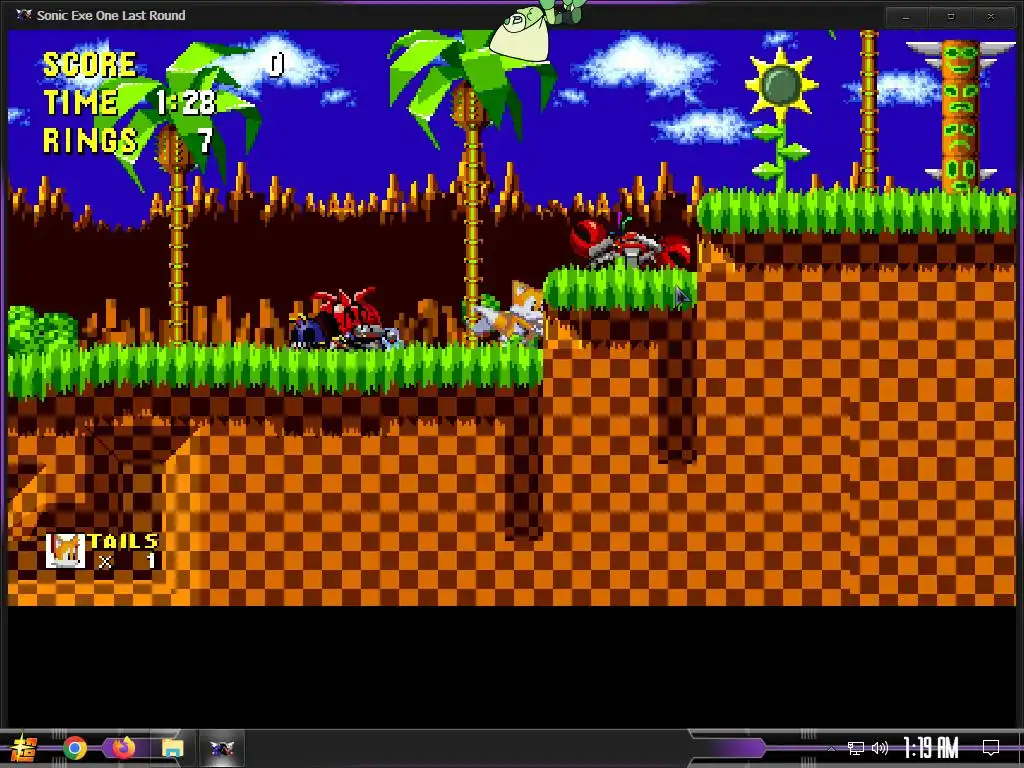The width and height of the screenshot is (1024, 768).
Task: Launch Google Chrome from the taskbar
Action: coord(75,748)
